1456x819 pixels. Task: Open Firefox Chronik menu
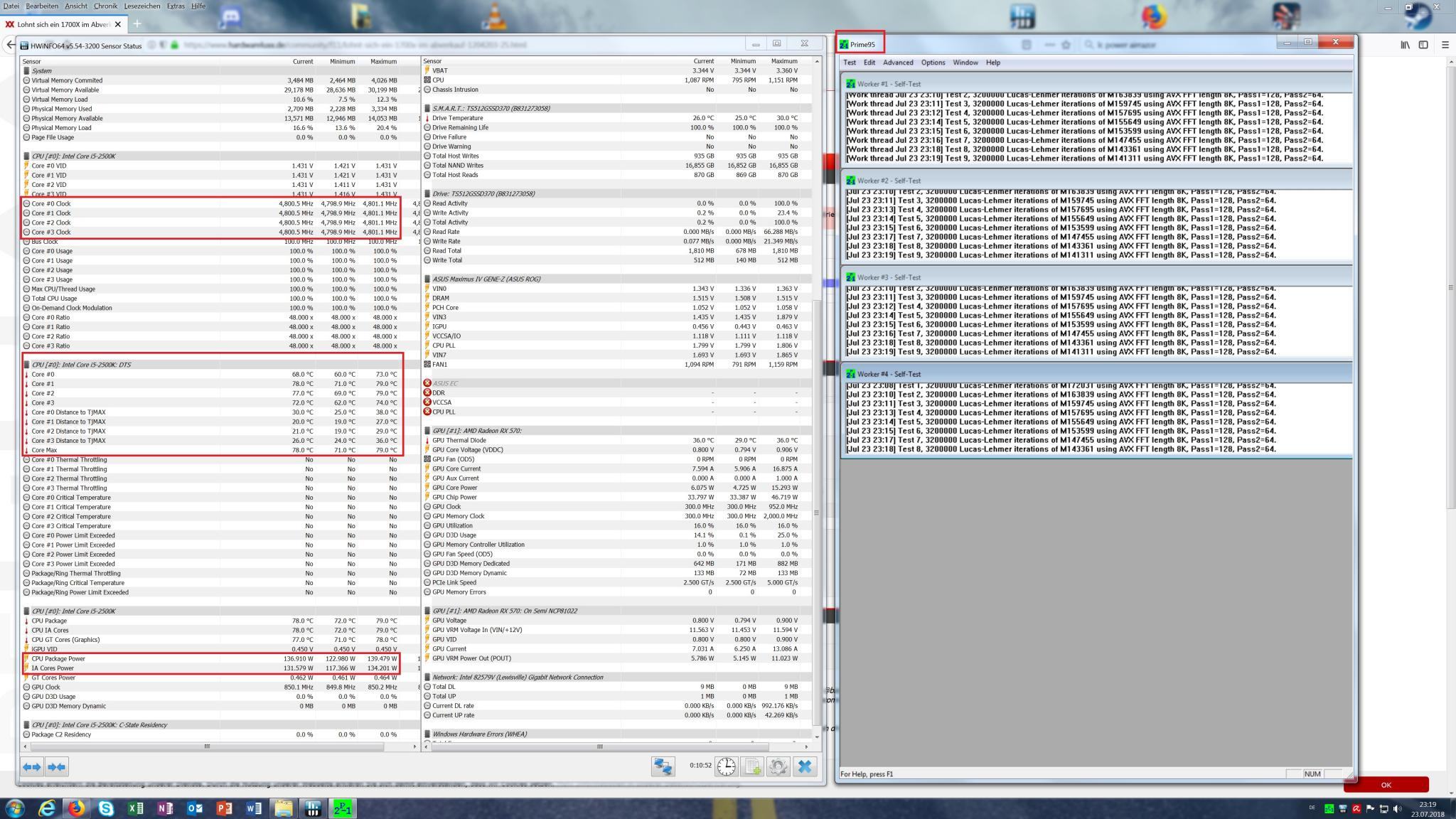click(105, 6)
